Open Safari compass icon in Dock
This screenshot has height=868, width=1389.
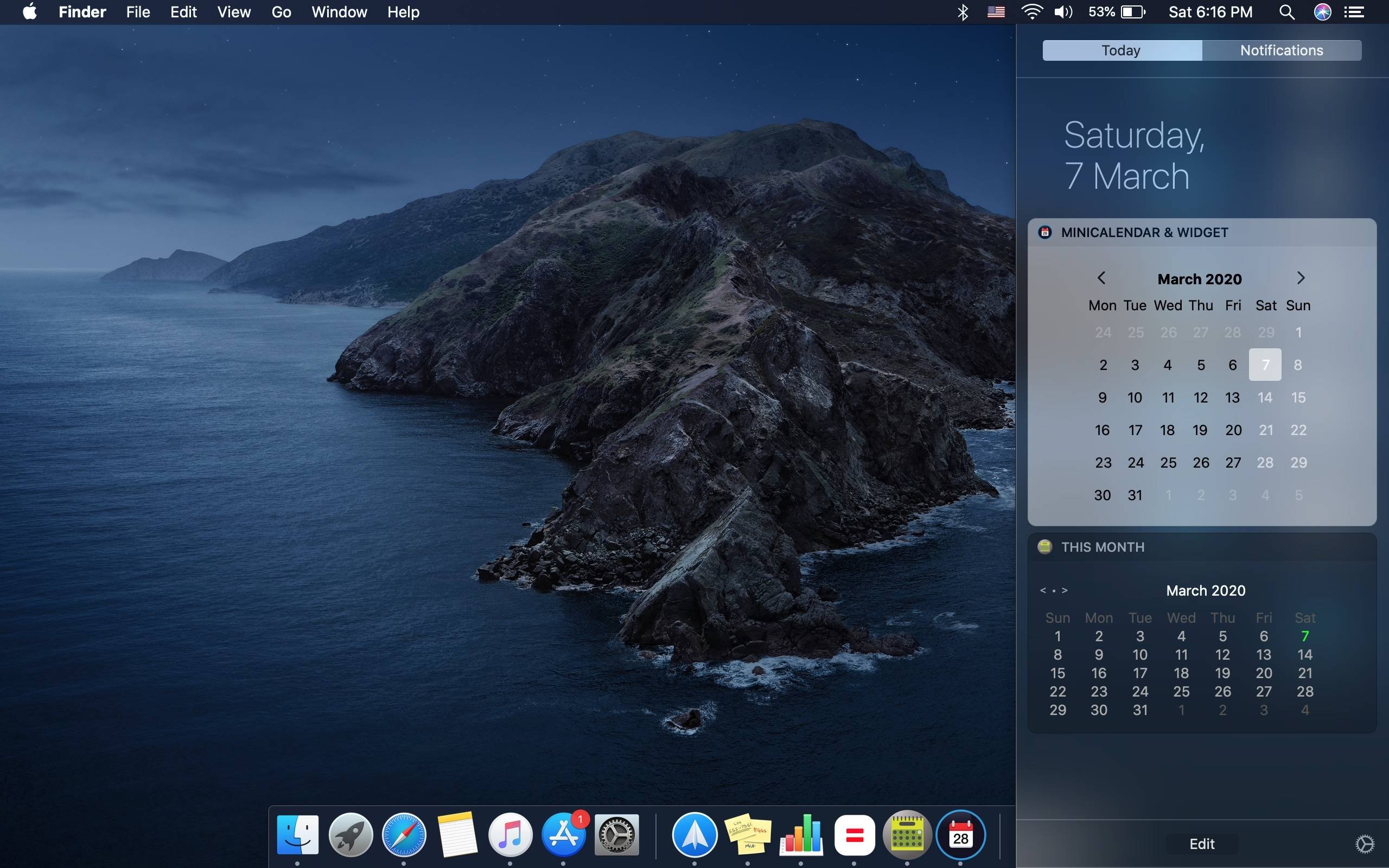[x=404, y=834]
